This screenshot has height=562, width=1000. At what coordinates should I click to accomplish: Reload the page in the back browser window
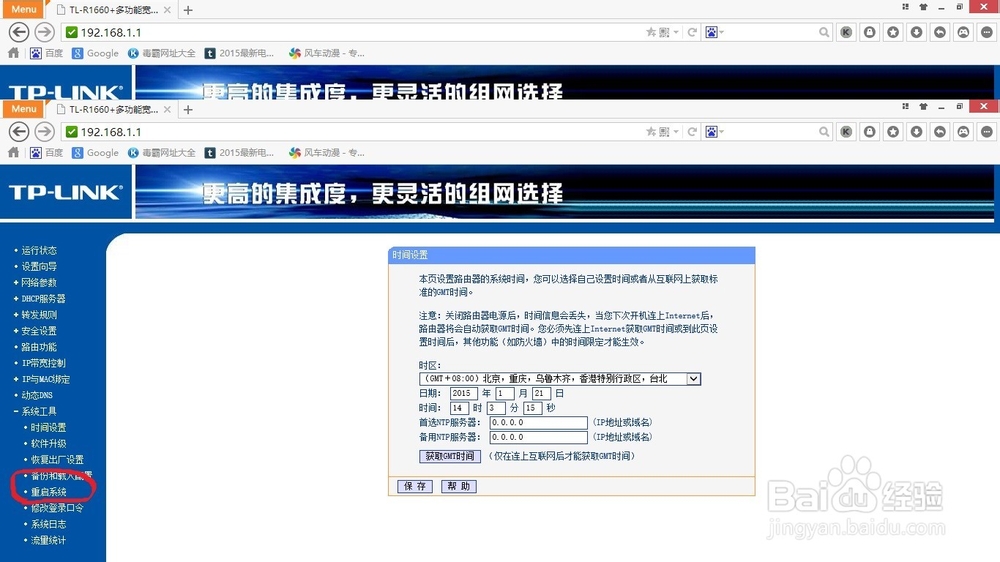(692, 32)
